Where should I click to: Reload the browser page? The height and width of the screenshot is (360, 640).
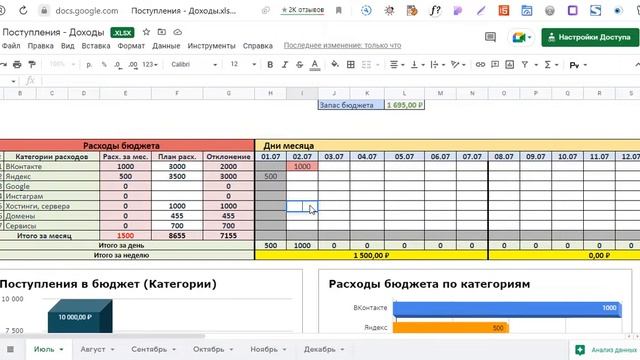tap(23, 11)
